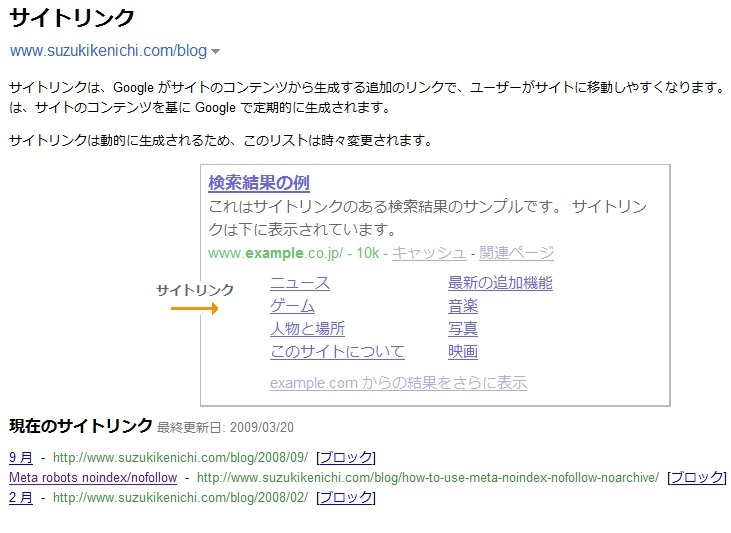Click the www.example.co.jp/ - 10k green URL text
The width and height of the screenshot is (731, 533).
coord(294,253)
